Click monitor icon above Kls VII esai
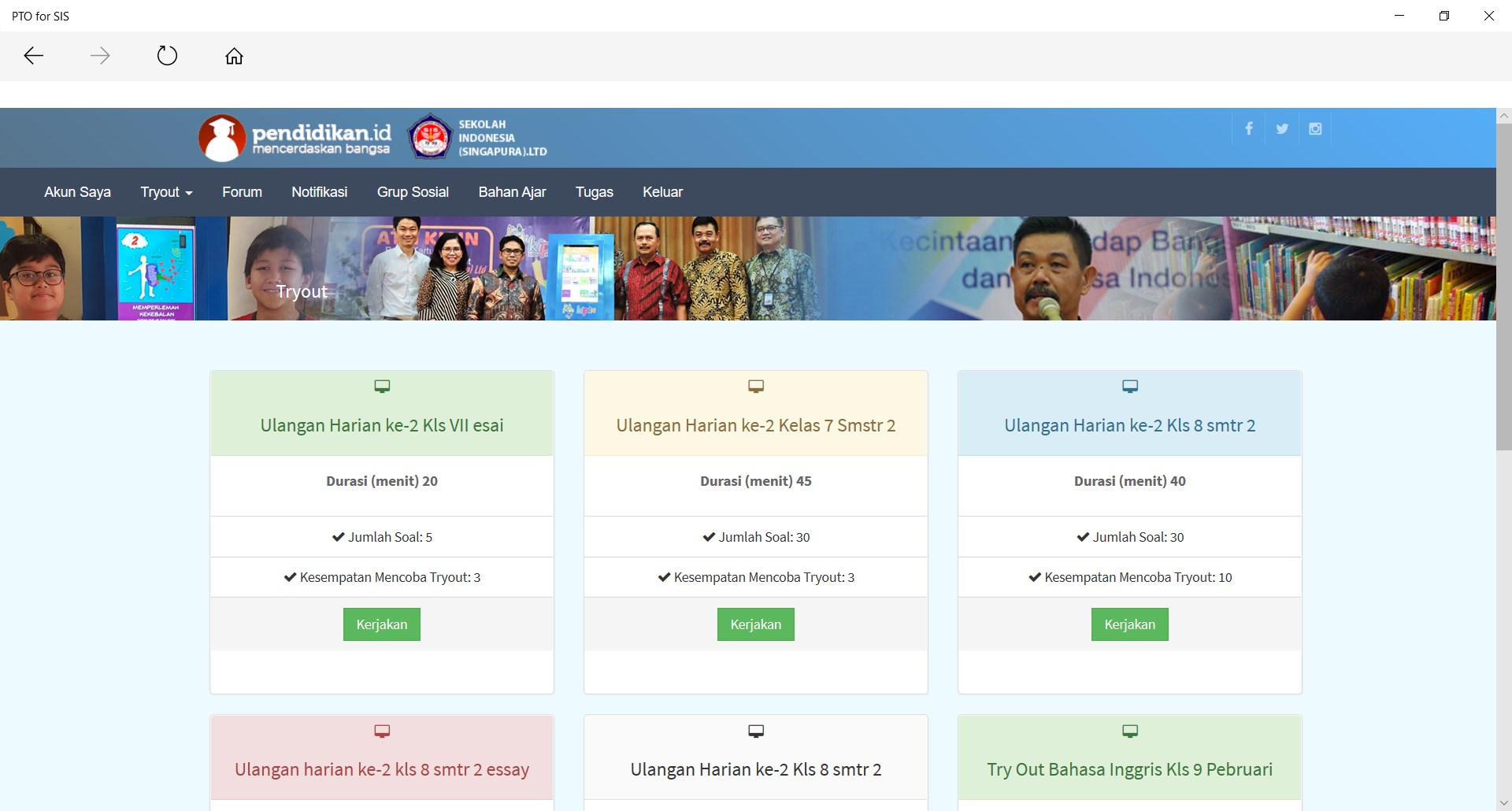1512x811 pixels. pyautogui.click(x=382, y=386)
